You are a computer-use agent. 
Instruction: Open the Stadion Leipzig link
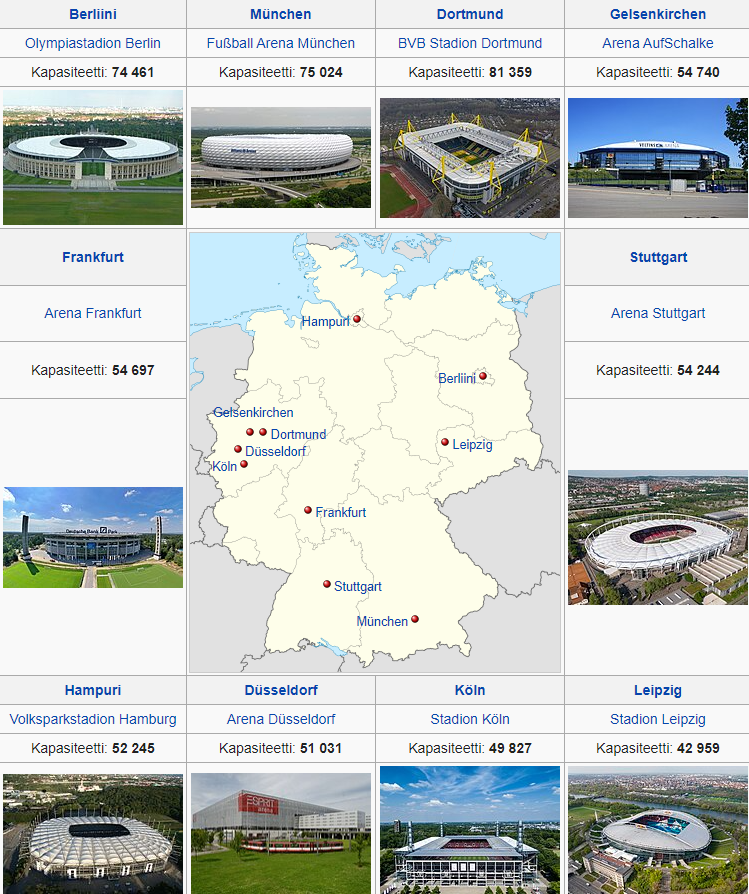(658, 719)
